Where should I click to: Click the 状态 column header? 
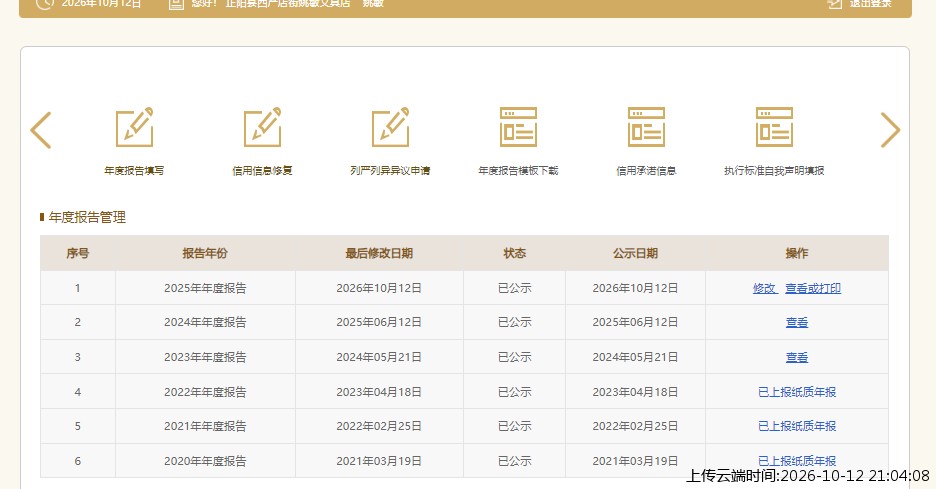pyautogui.click(x=515, y=253)
